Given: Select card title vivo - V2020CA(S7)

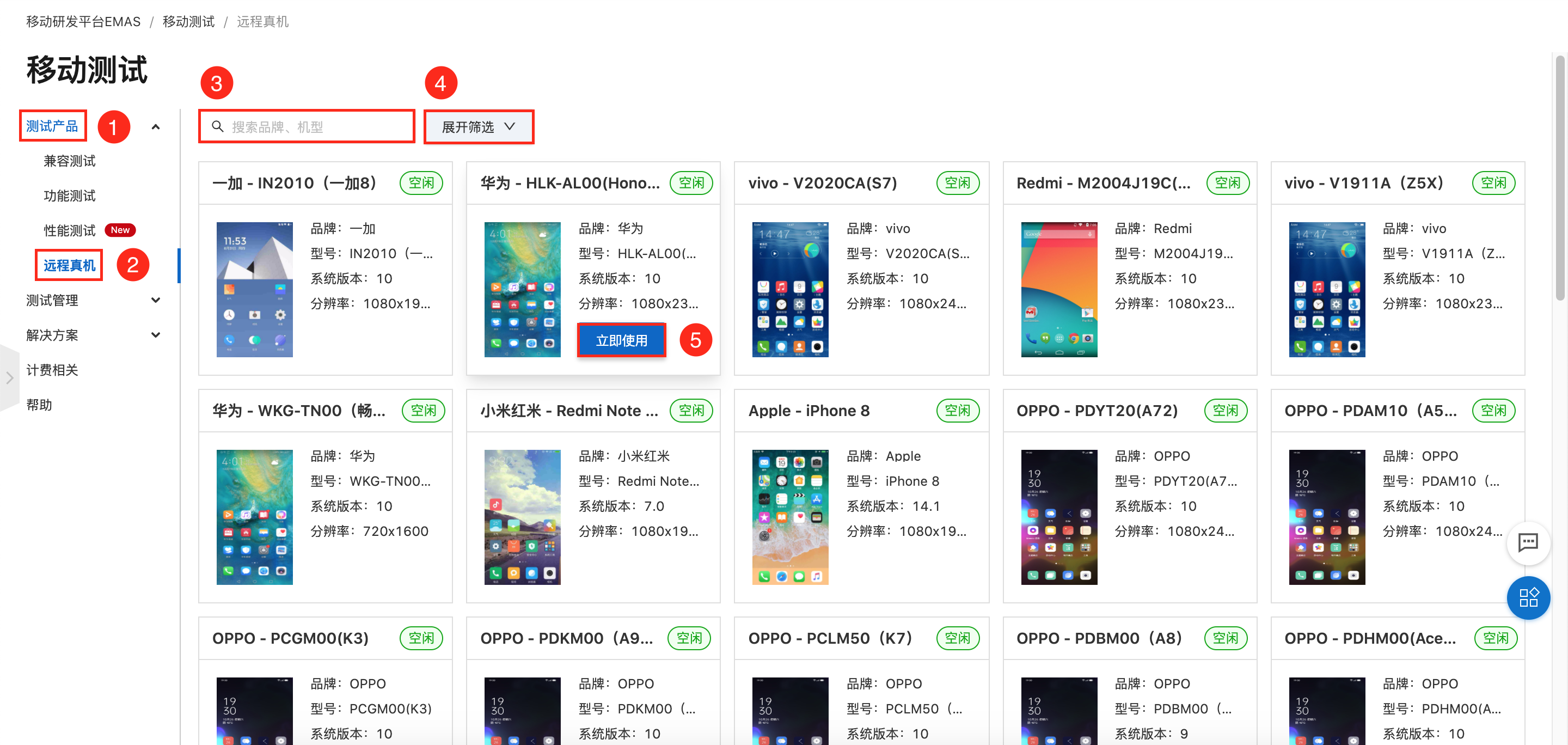Looking at the screenshot, I should [x=822, y=182].
